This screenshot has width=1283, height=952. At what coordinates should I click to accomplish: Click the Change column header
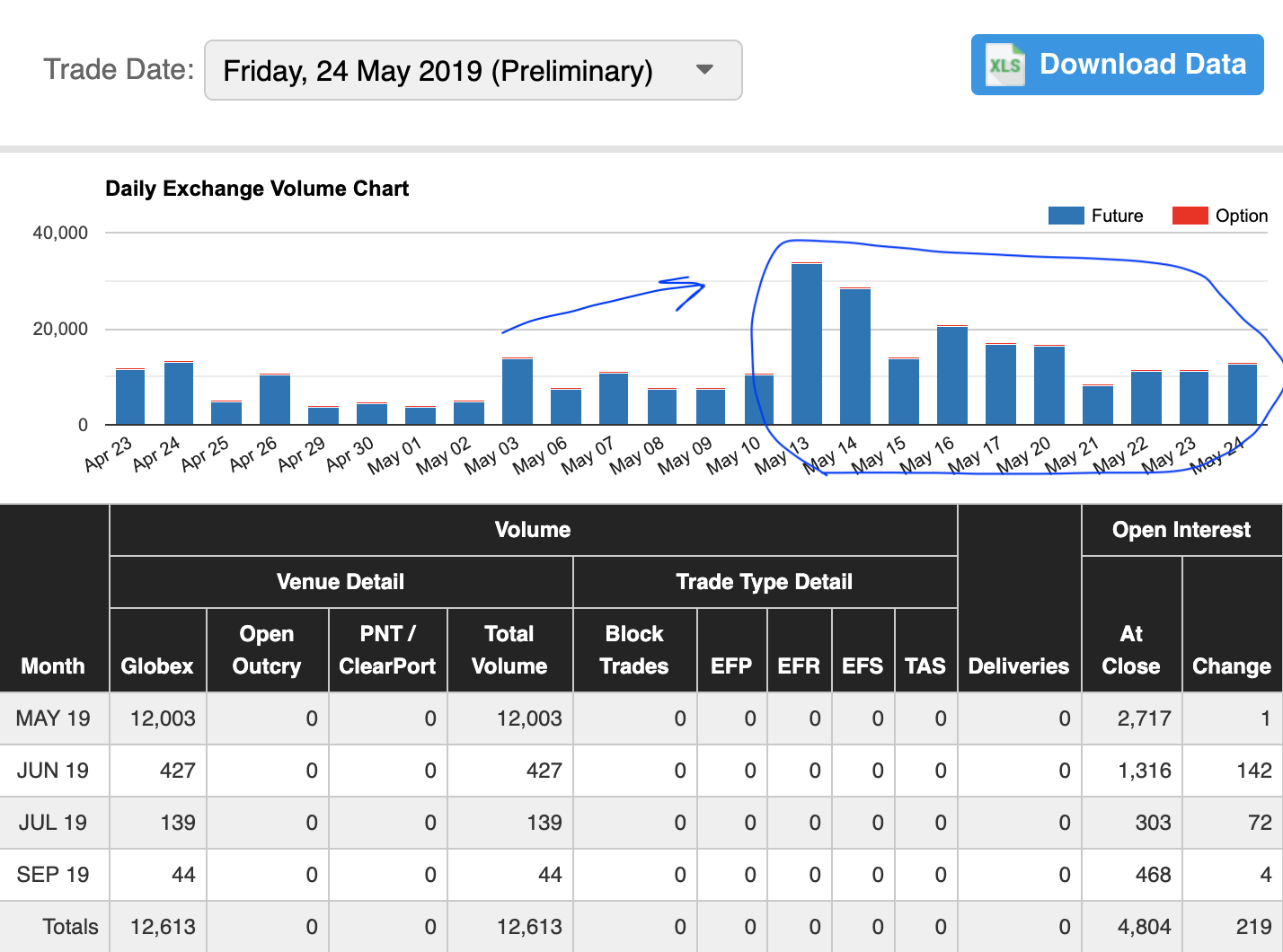1231,666
